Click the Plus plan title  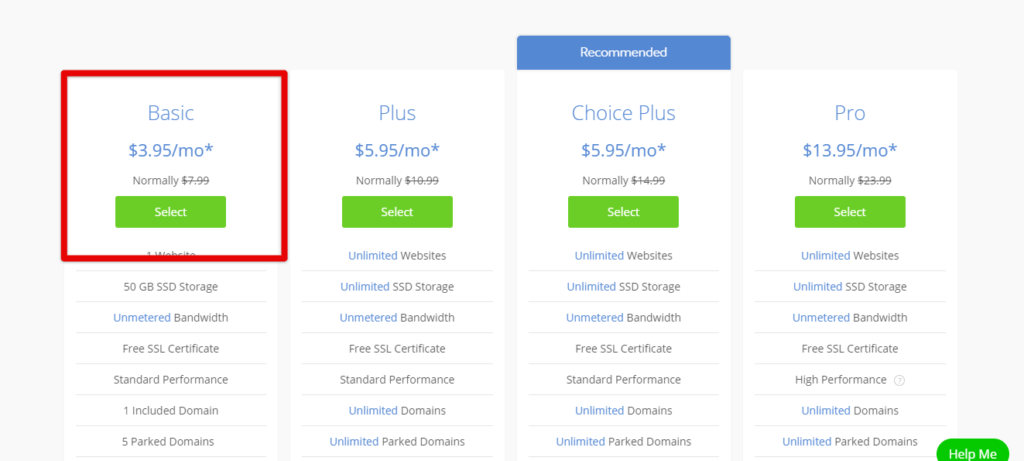point(397,113)
